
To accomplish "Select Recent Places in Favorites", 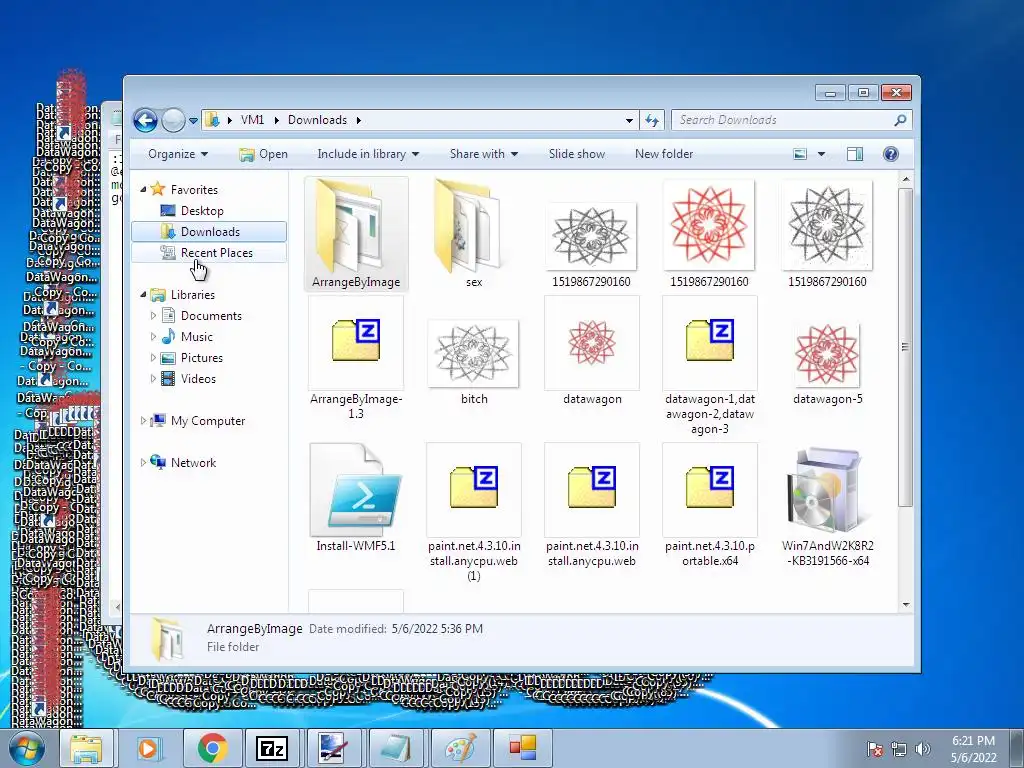I will [209, 253].
